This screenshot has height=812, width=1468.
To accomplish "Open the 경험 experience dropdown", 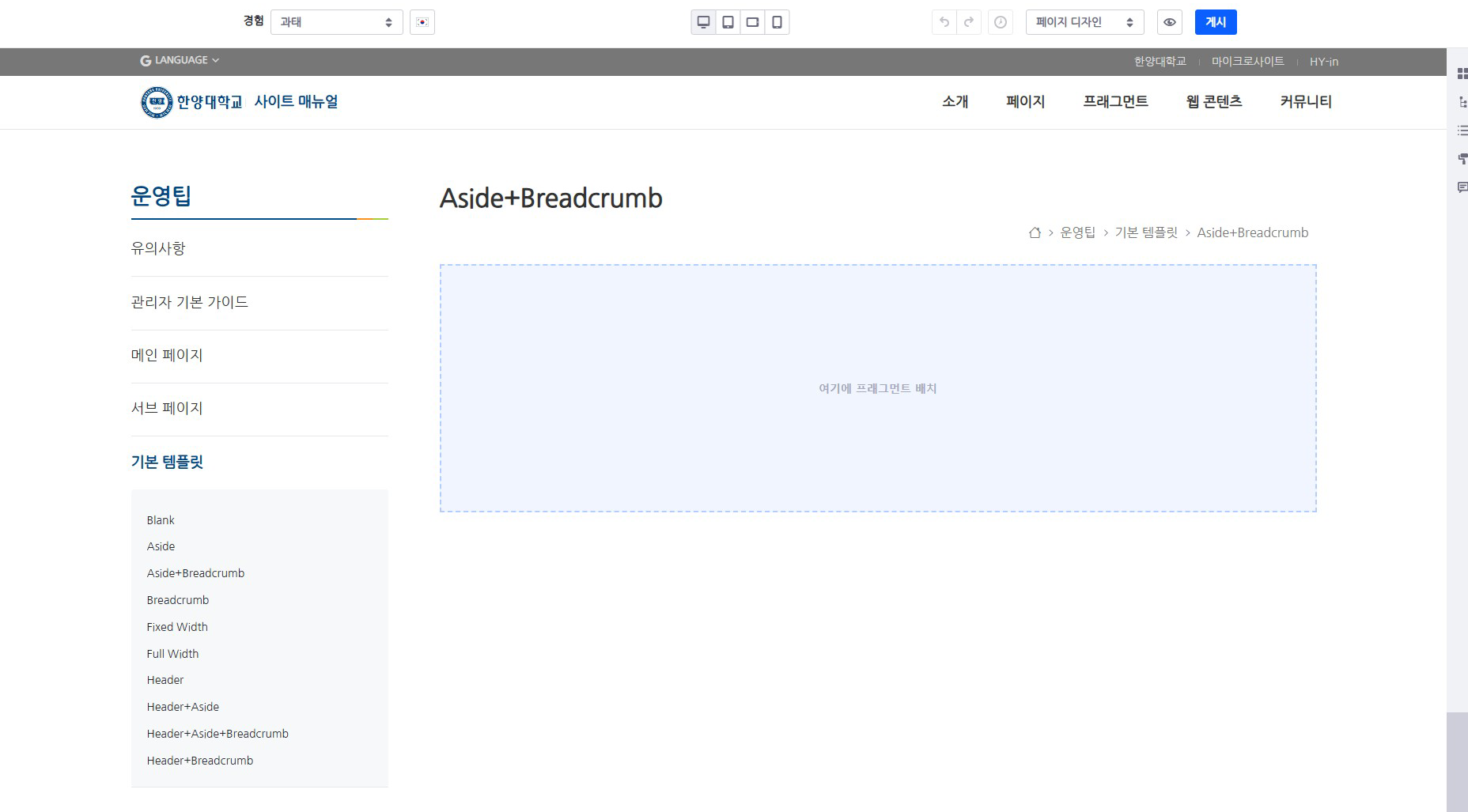I will point(336,22).
